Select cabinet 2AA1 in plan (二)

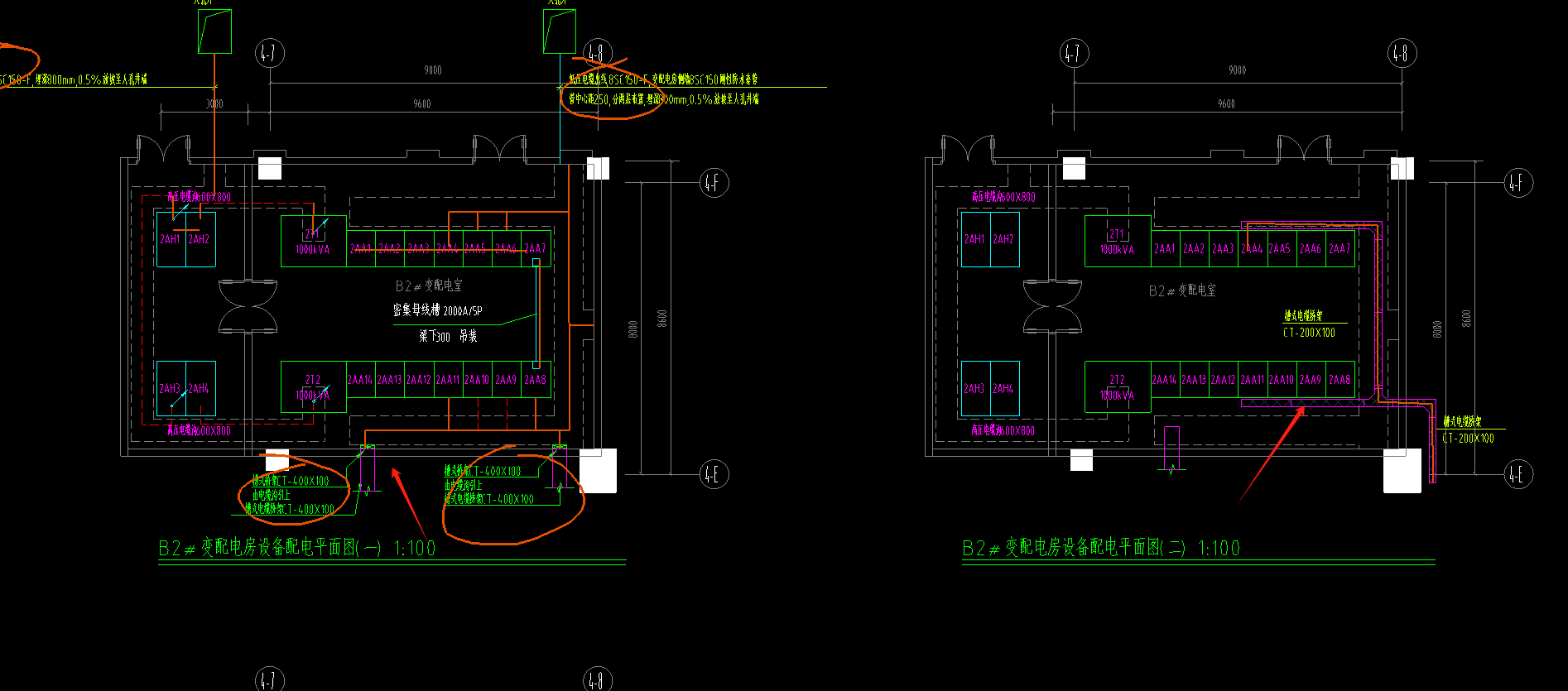click(x=1165, y=248)
